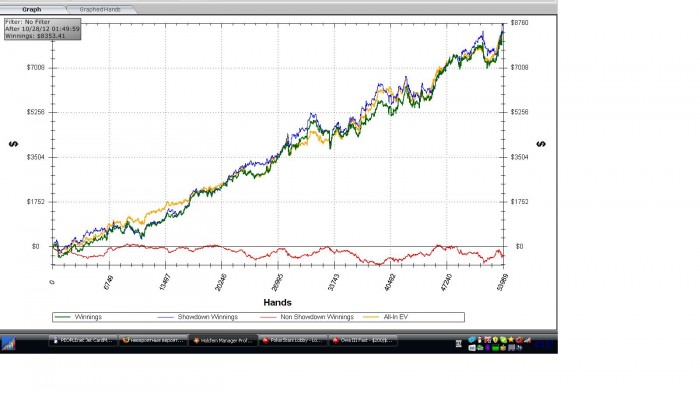This screenshot has width=700, height=394.
Task: Click the All-In EV legend entry
Action: pyautogui.click(x=386, y=317)
